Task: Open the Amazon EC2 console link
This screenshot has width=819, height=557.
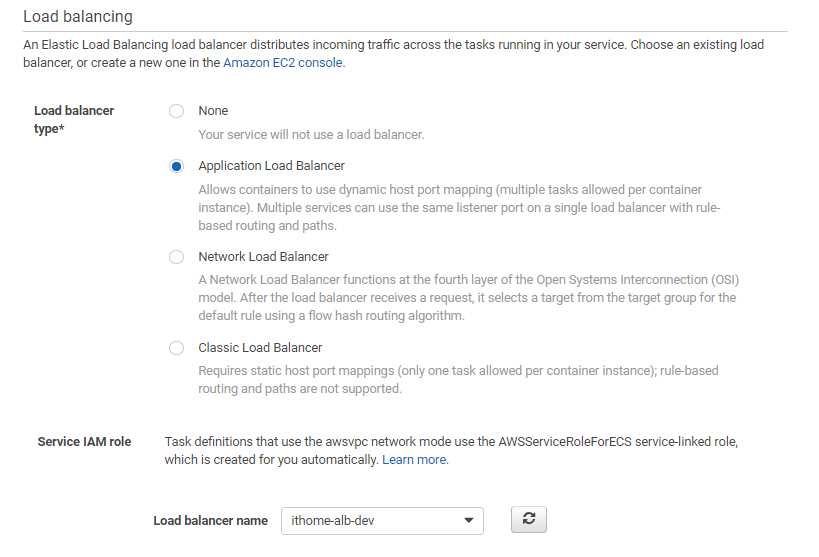Action: pos(283,63)
